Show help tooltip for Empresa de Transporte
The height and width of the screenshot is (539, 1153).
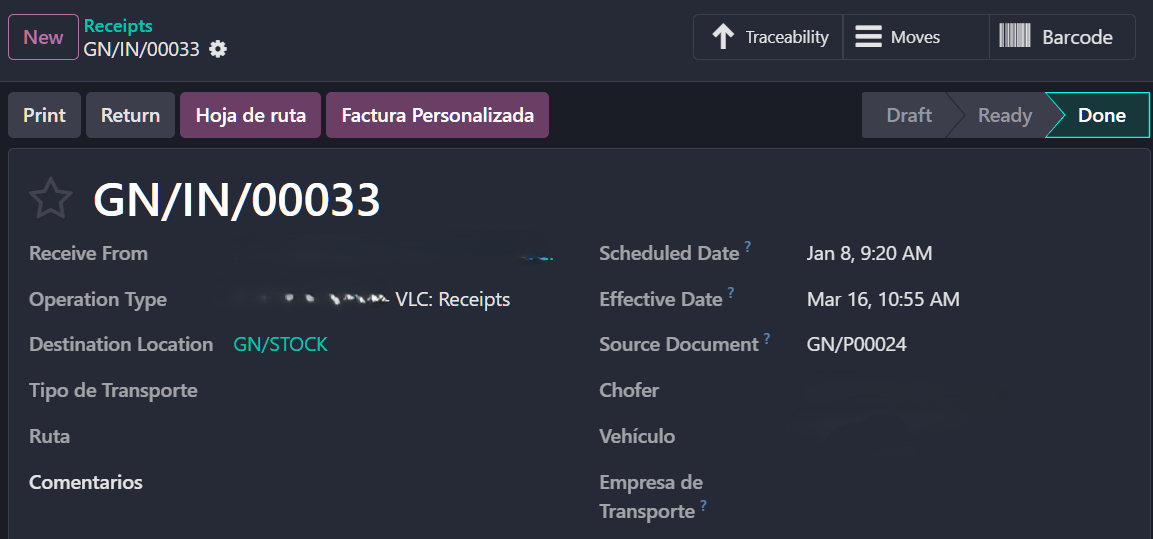[x=703, y=505]
